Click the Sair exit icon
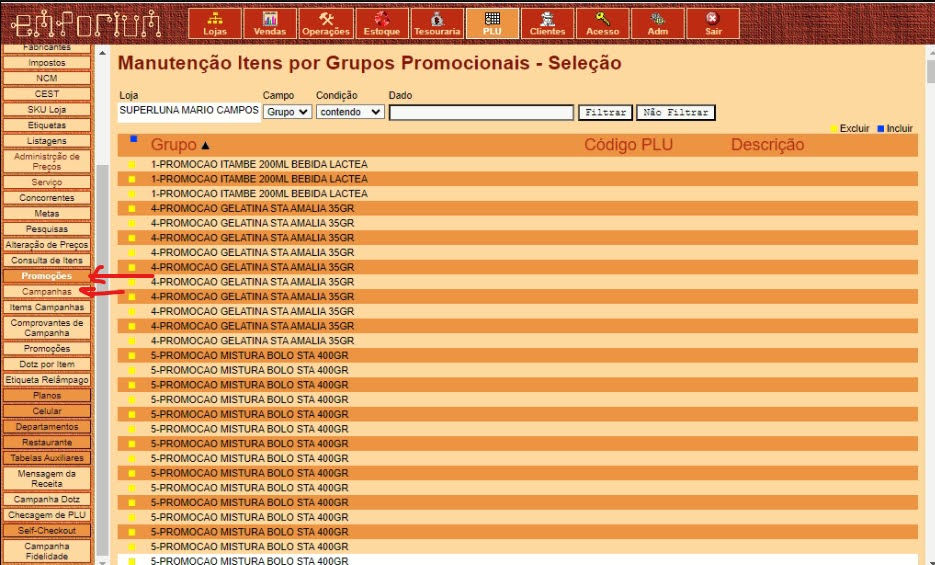 (713, 24)
